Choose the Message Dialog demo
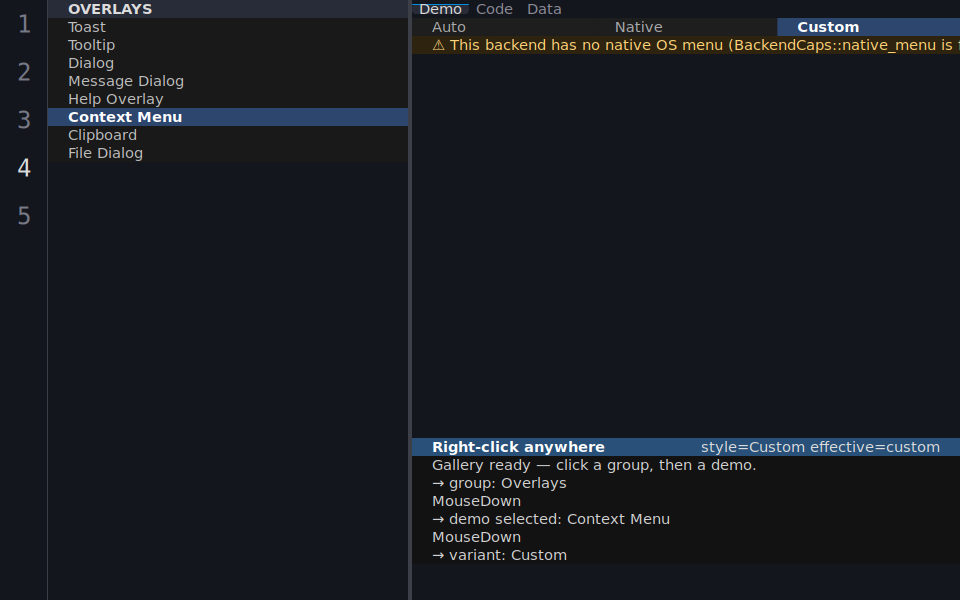The height and width of the screenshot is (600, 960). [228, 81]
